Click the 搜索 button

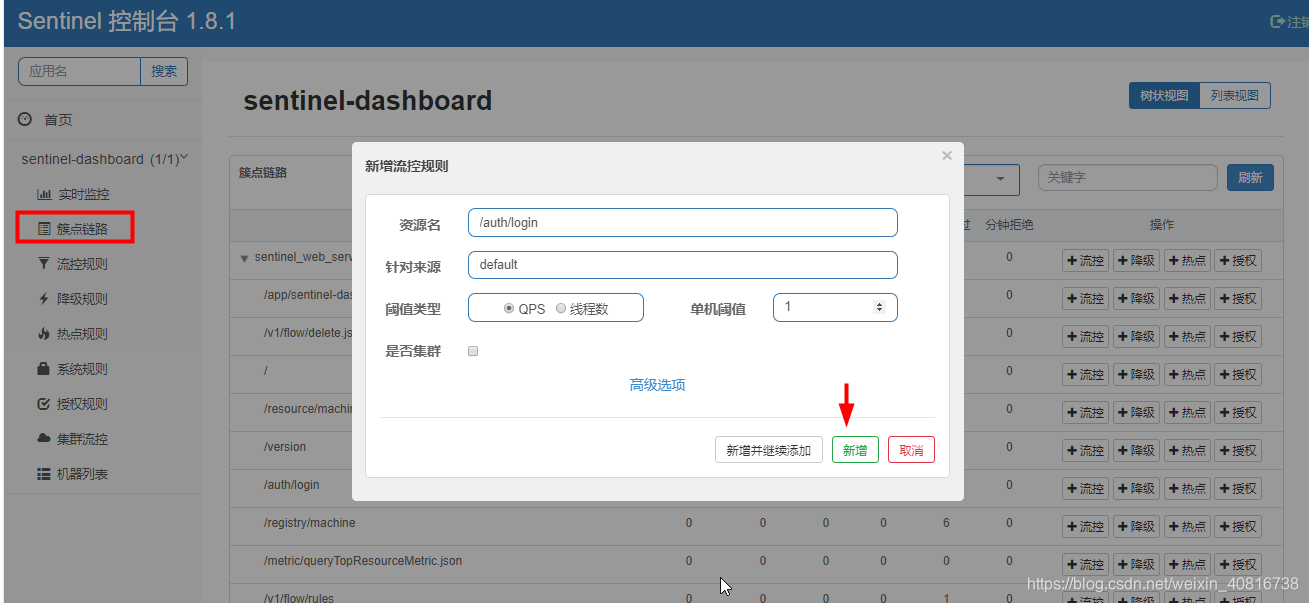[x=164, y=71]
